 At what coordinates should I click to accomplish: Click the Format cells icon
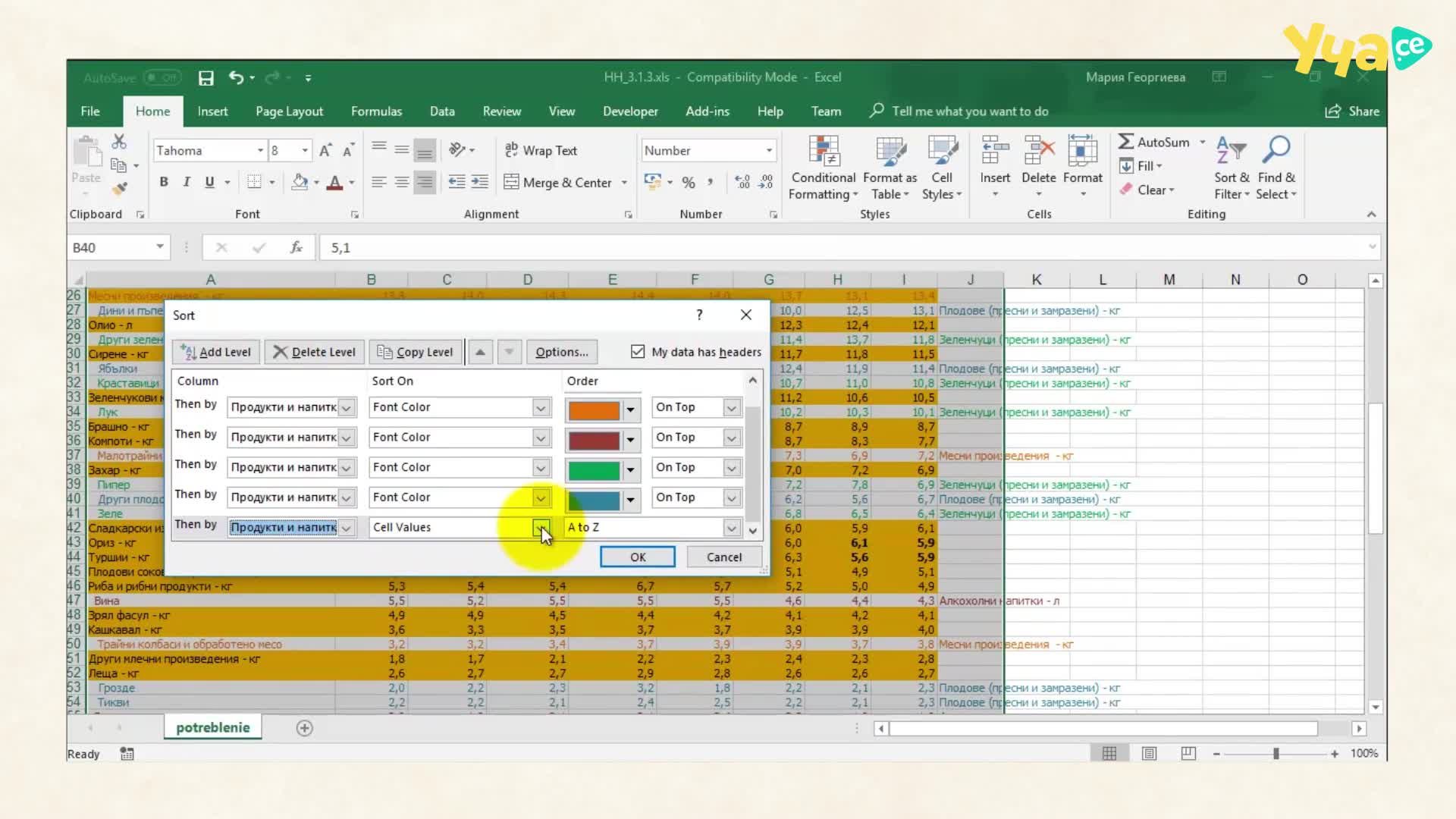coord(1083,150)
